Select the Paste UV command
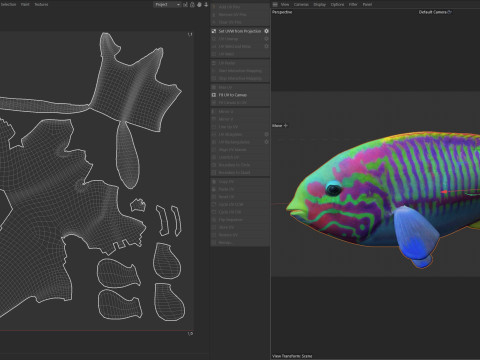Screen dimensions: 480x360 tap(240, 189)
